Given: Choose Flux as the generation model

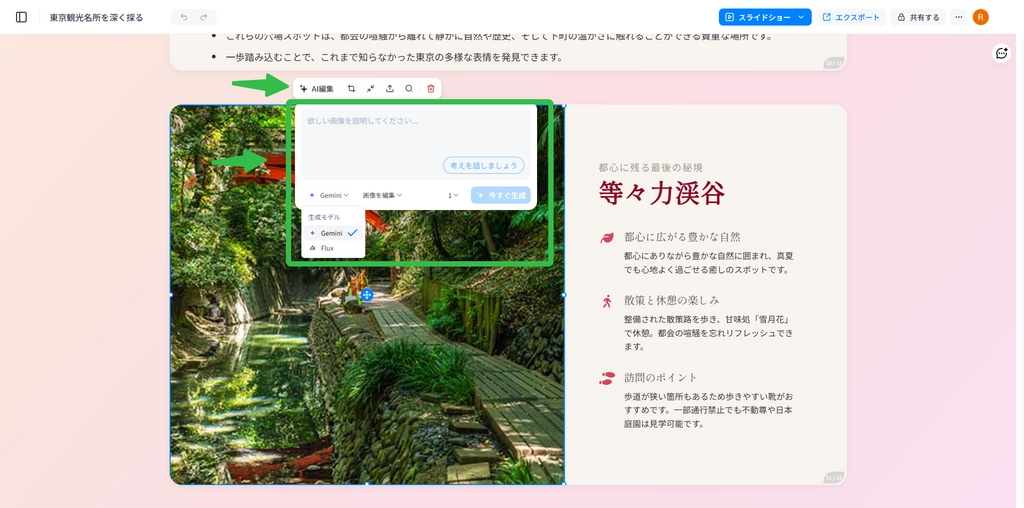Looking at the screenshot, I should [327, 248].
